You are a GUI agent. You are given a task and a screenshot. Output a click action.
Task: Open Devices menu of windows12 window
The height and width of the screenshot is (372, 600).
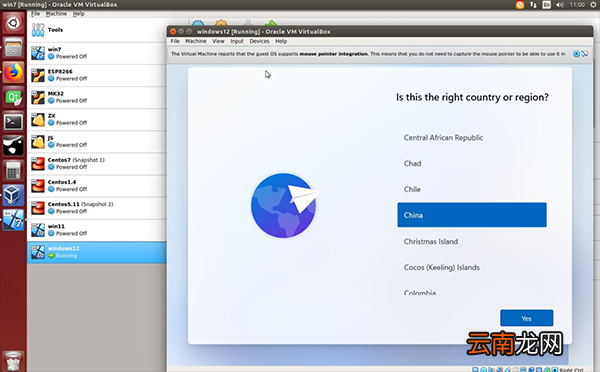point(259,41)
